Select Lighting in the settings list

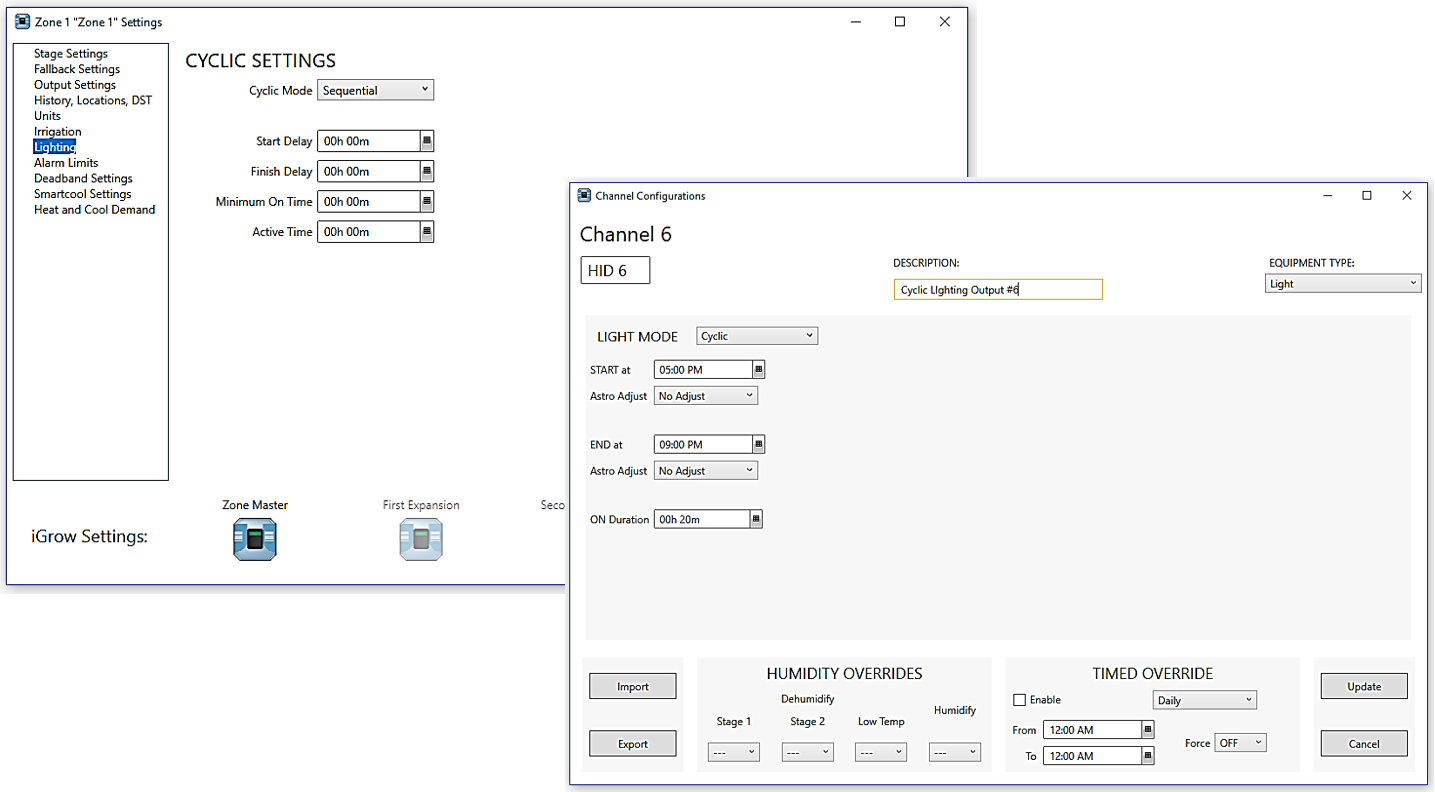click(x=55, y=147)
